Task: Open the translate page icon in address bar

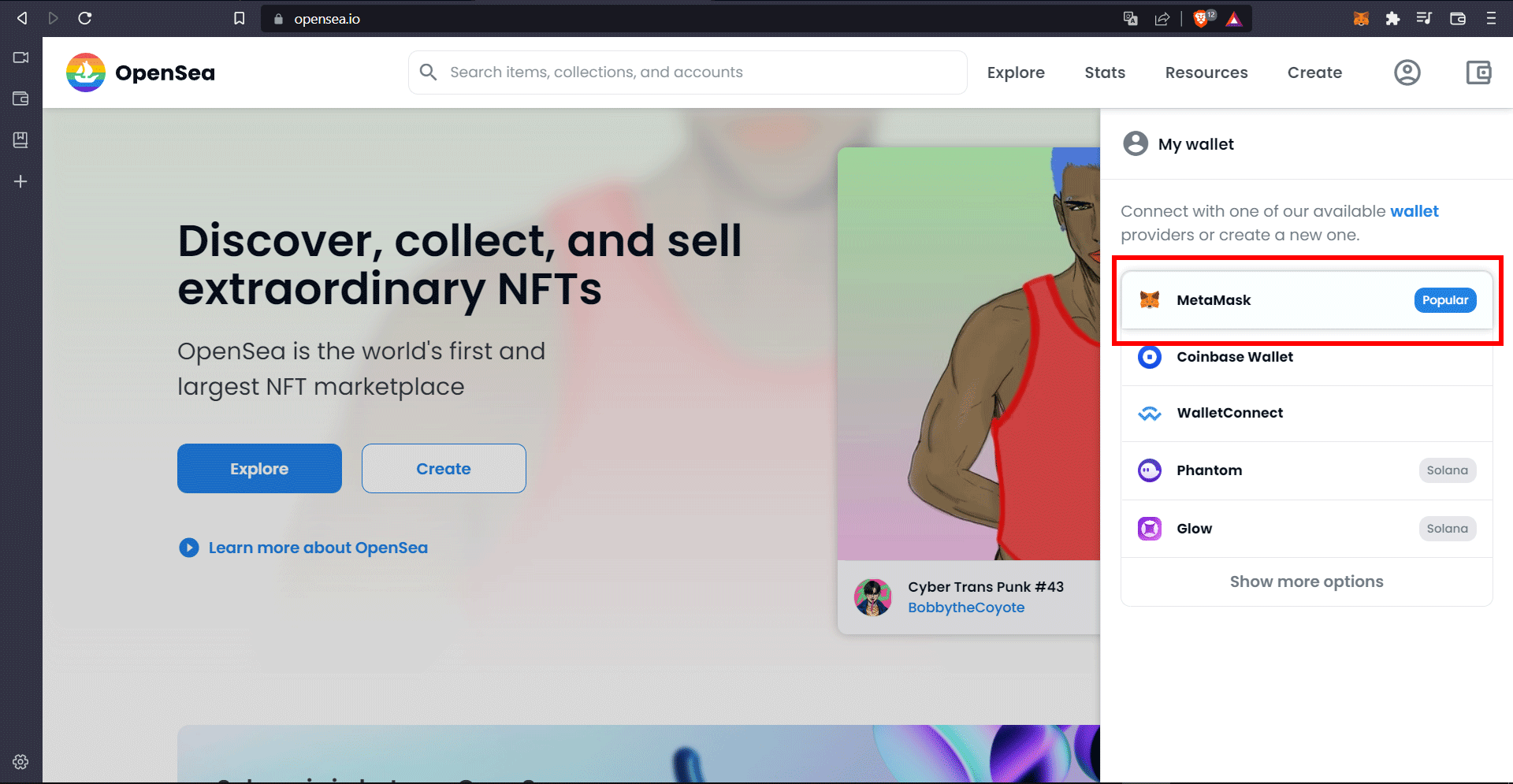Action: (x=1131, y=19)
